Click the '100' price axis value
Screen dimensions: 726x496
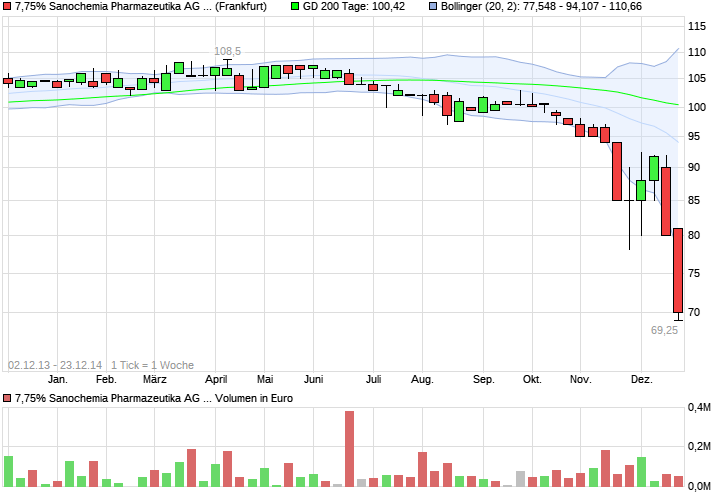(697, 107)
